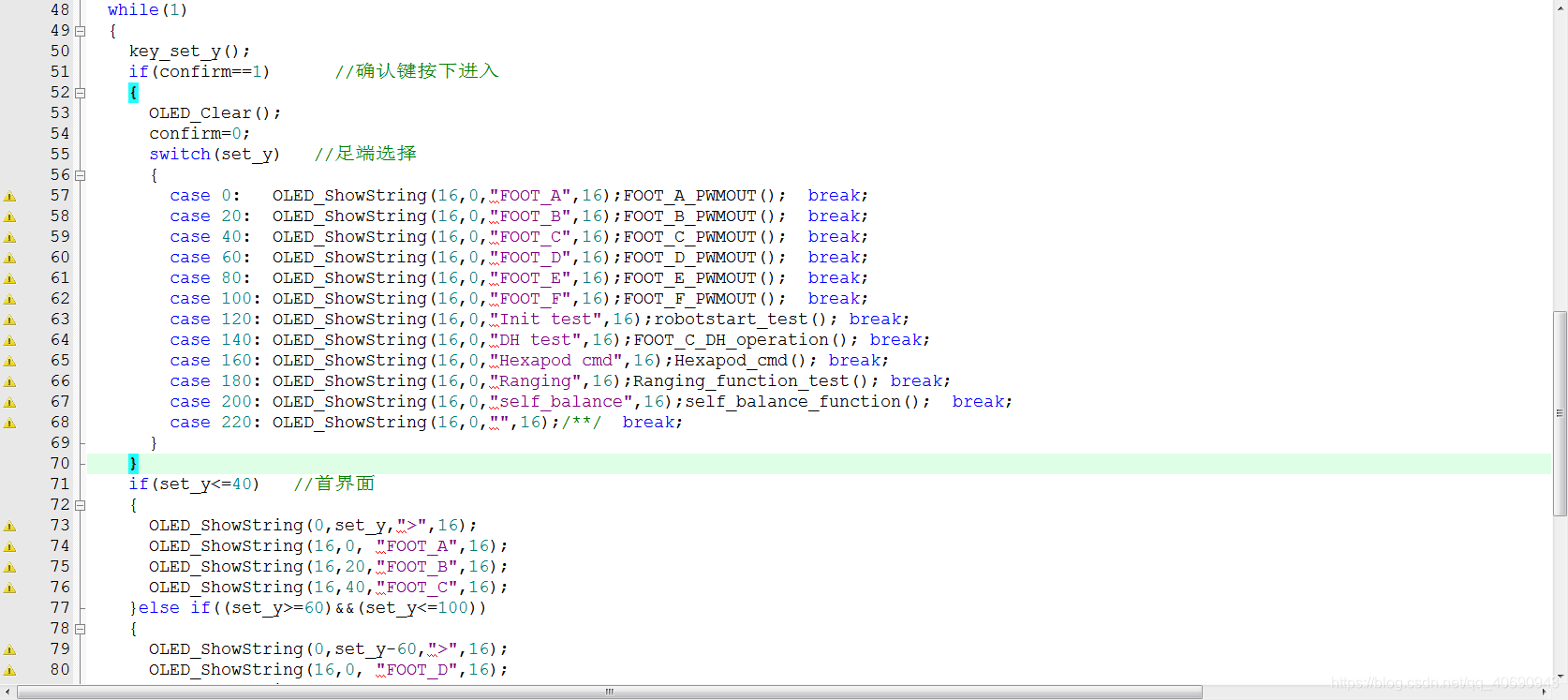Click 'break;' on line 68

coord(653,423)
